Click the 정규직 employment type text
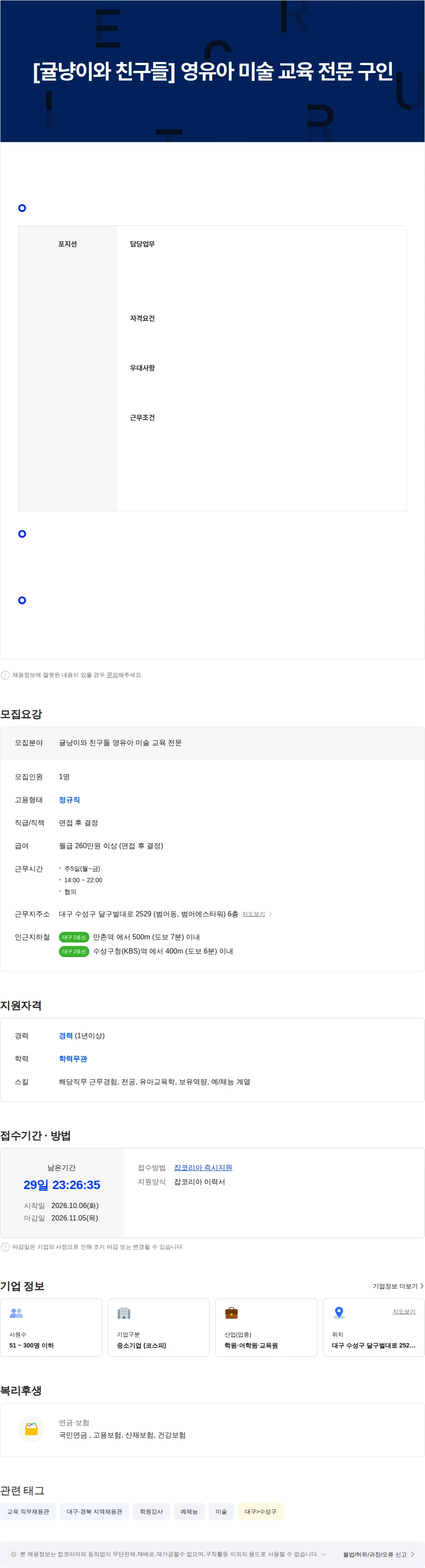This screenshot has height=1568, width=425. [70, 800]
